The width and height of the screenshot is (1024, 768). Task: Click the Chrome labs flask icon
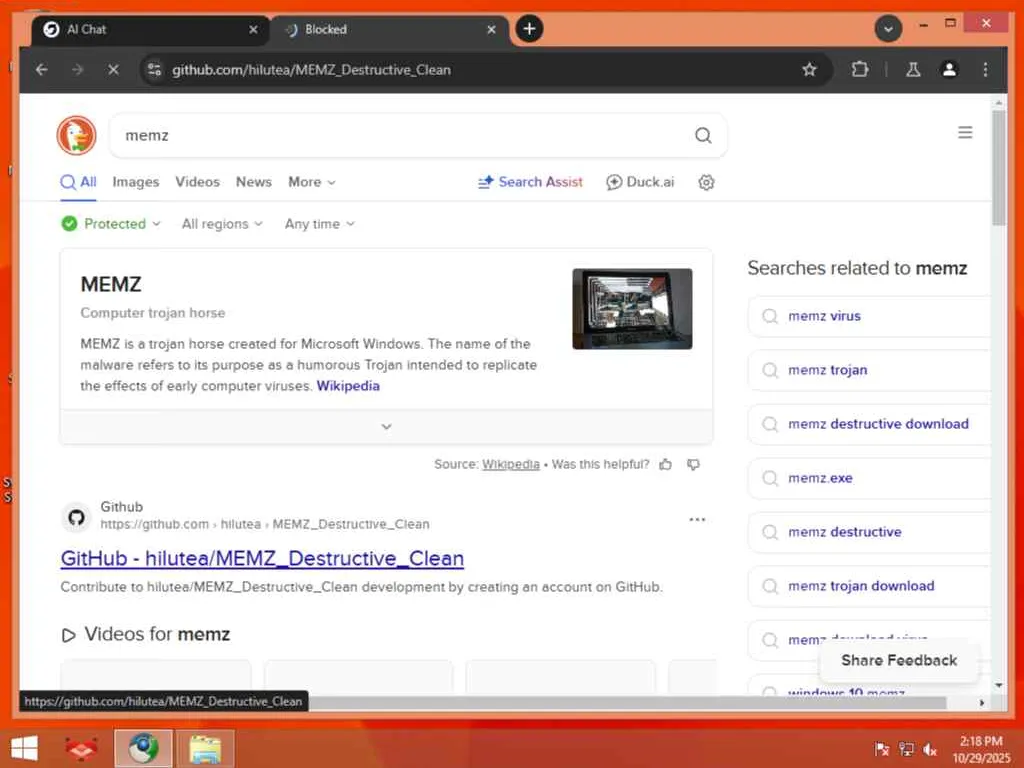coord(913,69)
